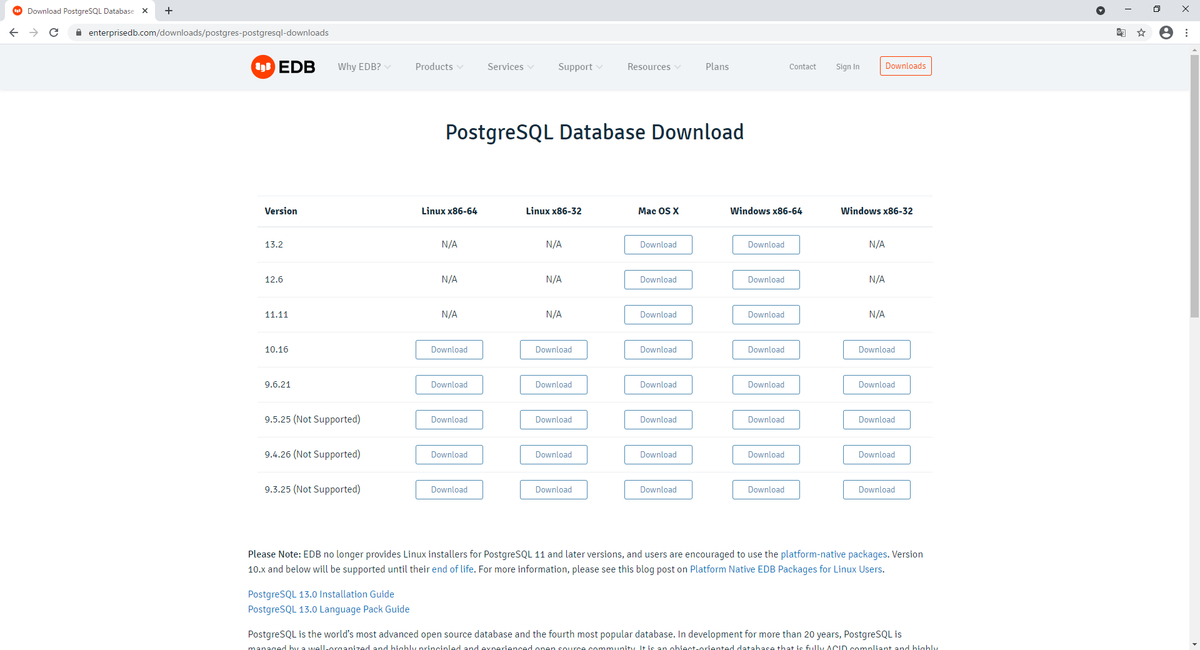Click Sign In link

click(x=847, y=67)
